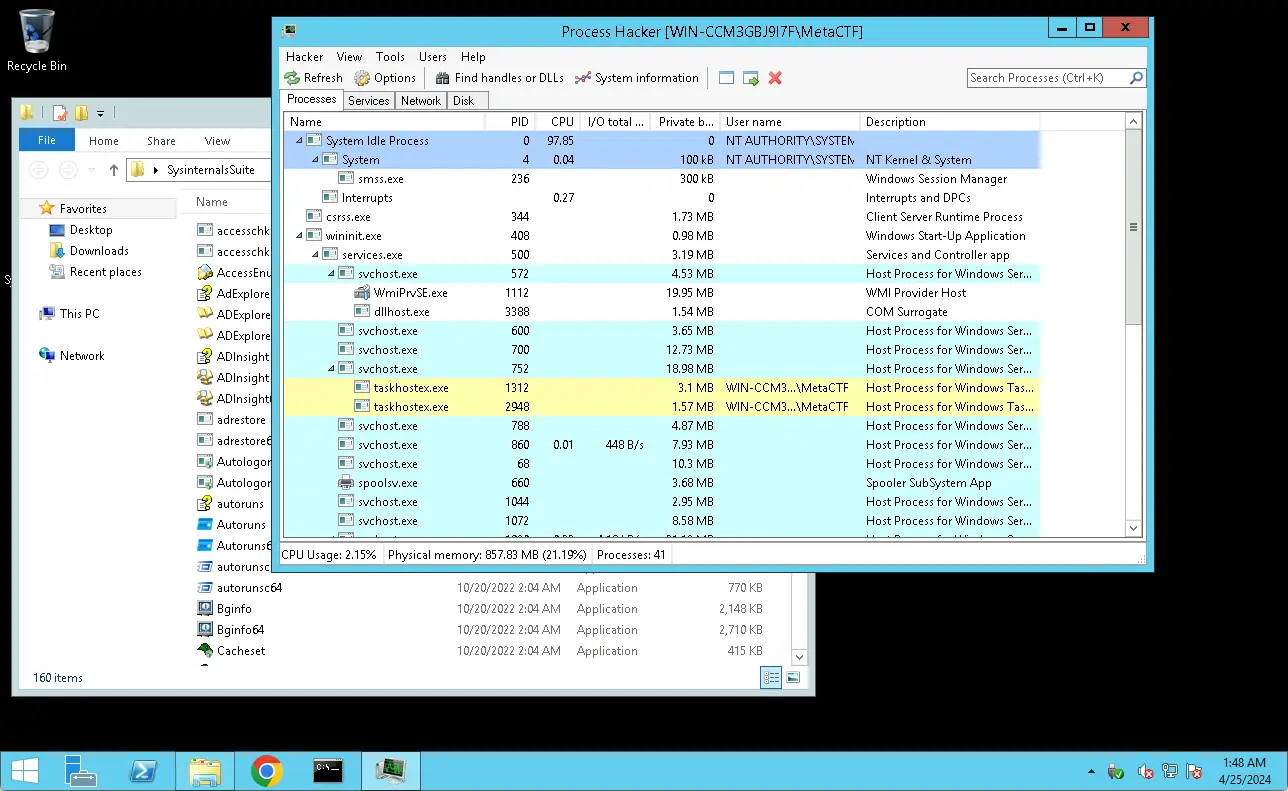The height and width of the screenshot is (791, 1288).
Task: Select the dllhost.exe process row
Action: coord(661,312)
